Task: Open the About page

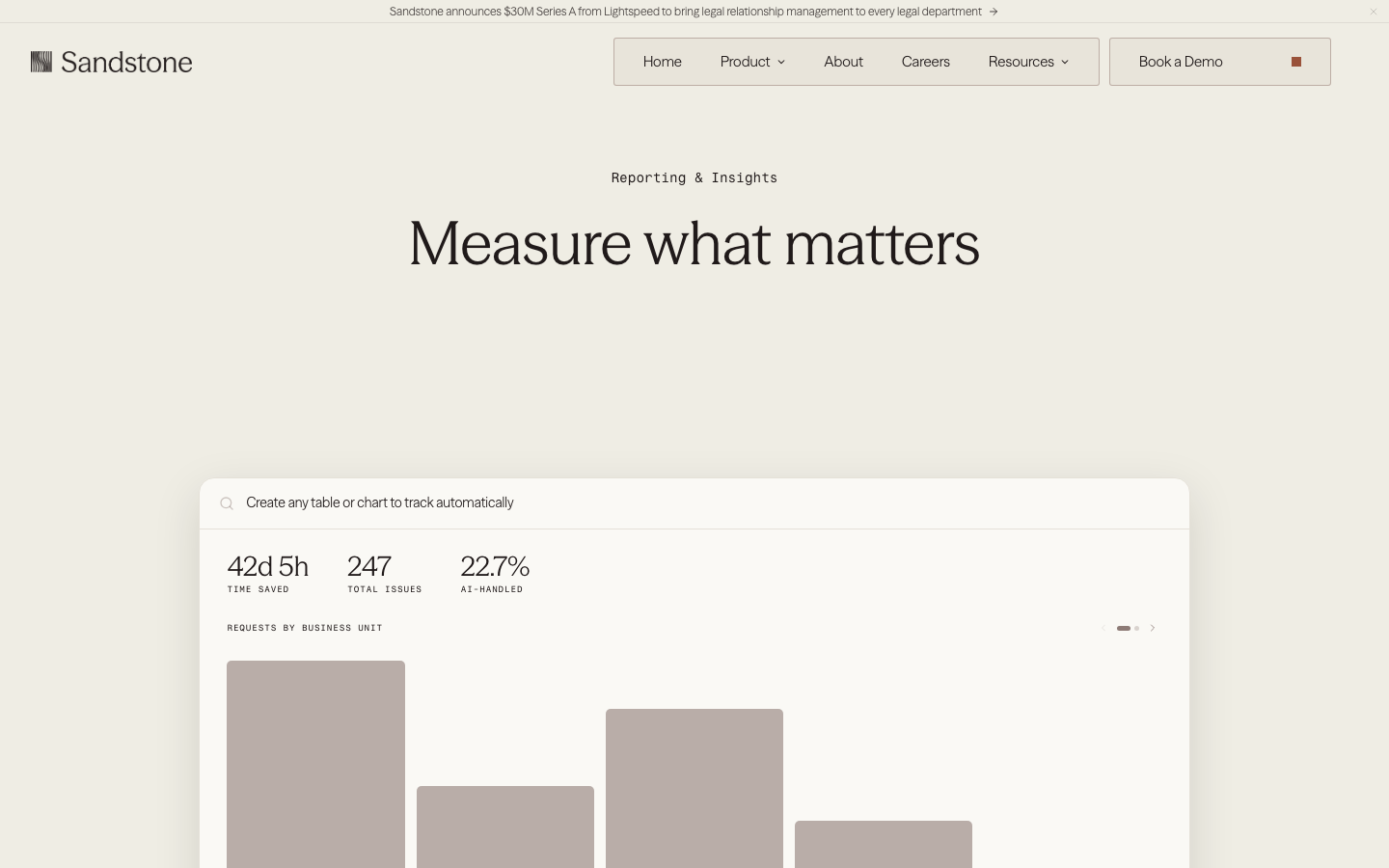Action: (x=843, y=62)
